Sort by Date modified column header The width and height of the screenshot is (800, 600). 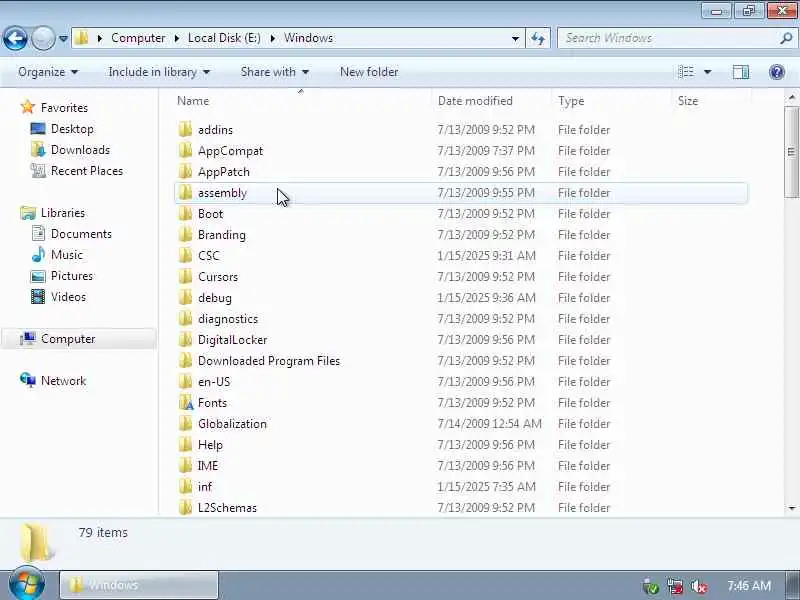click(475, 101)
